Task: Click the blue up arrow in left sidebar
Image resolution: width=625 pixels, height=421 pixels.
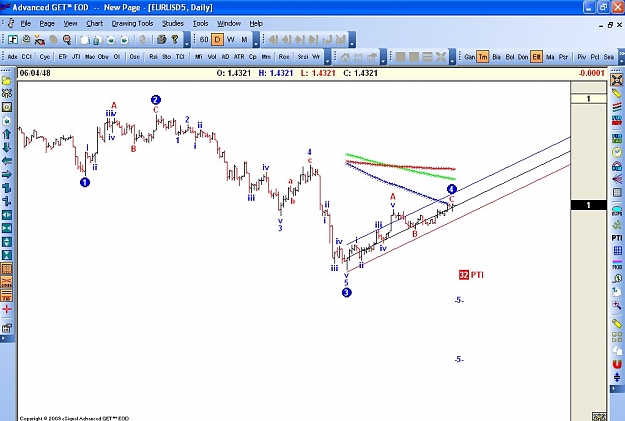Action: (6, 134)
